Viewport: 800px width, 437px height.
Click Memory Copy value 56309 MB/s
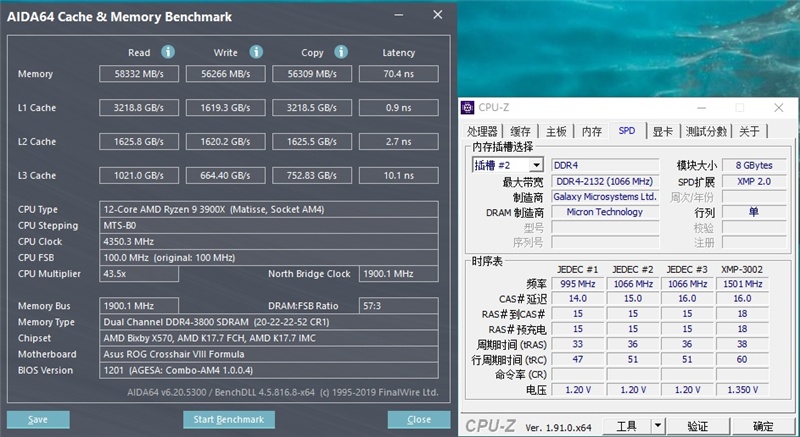[312, 73]
